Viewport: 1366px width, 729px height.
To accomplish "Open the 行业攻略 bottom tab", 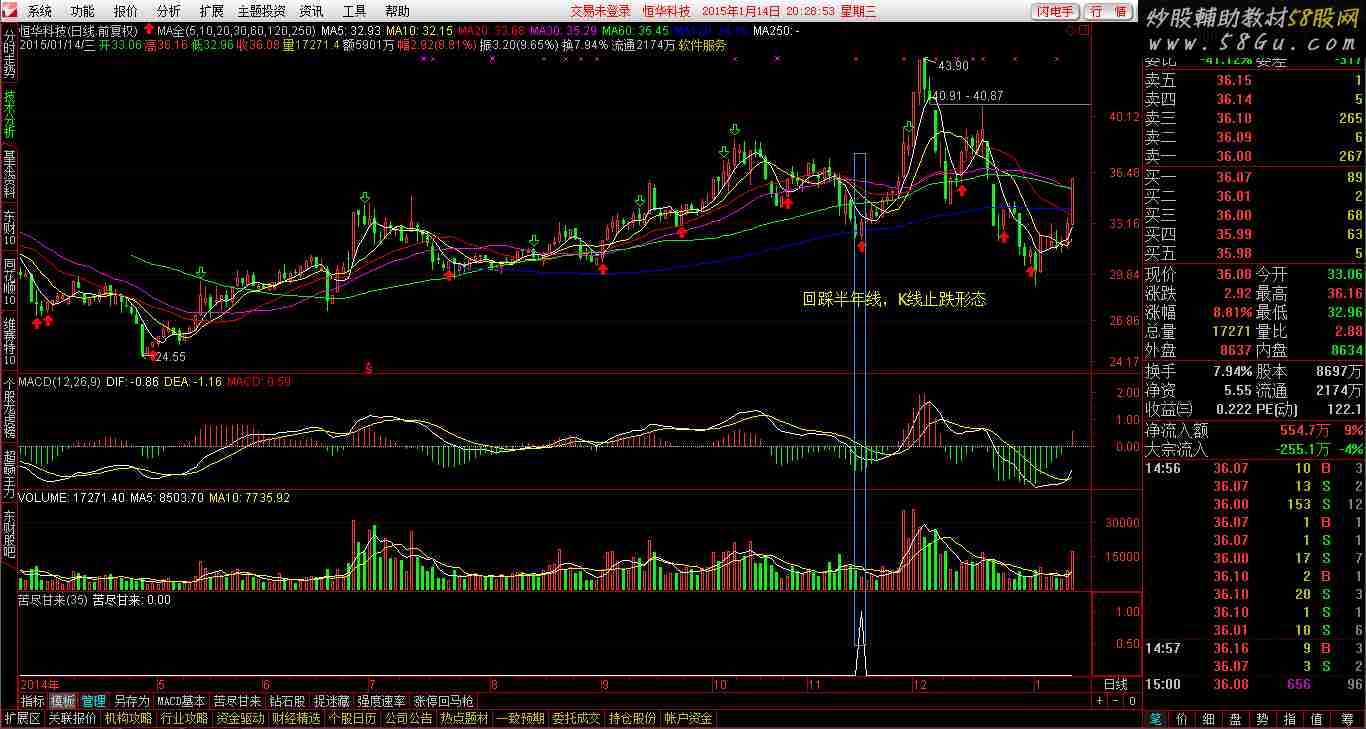I will click(x=184, y=718).
